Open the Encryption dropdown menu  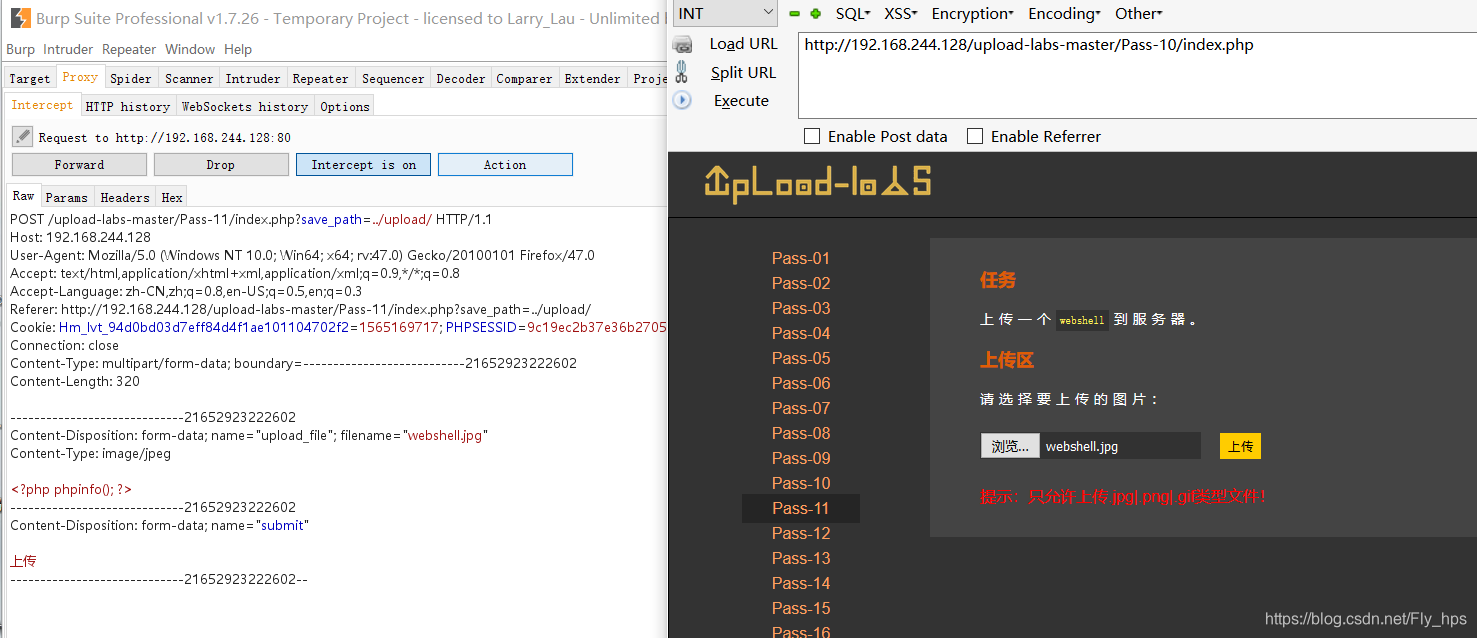tap(972, 14)
